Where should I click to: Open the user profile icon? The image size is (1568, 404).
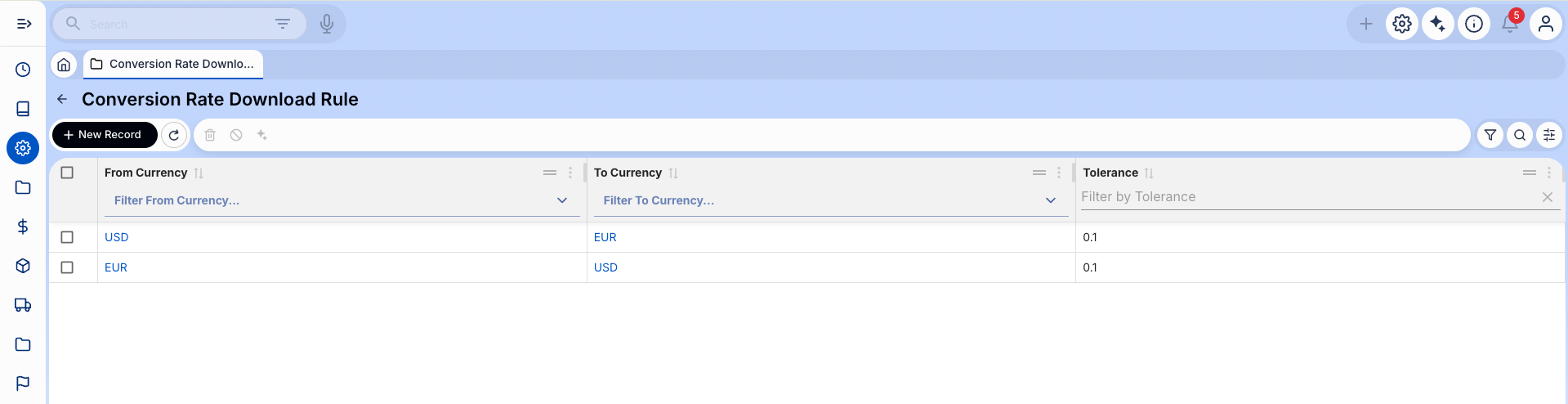click(x=1545, y=24)
